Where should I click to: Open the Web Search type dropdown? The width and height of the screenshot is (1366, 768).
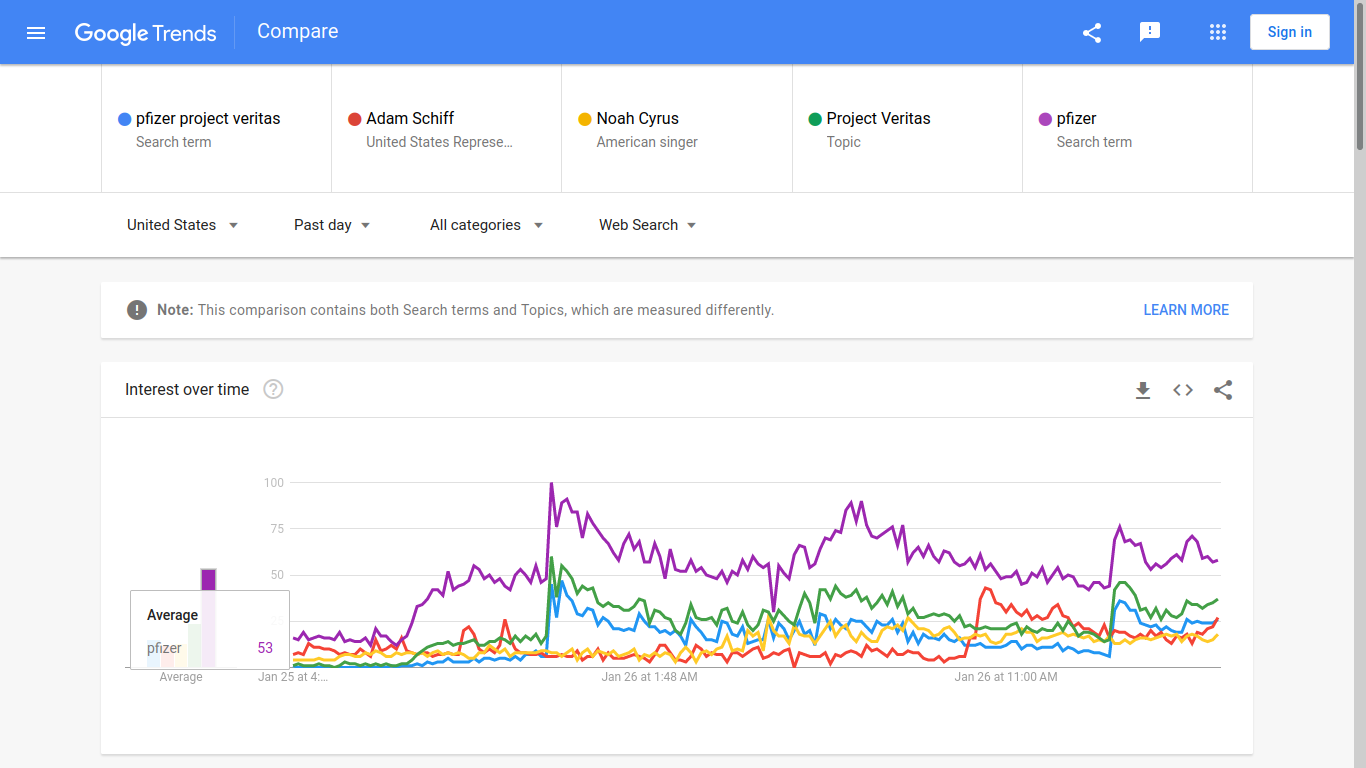click(x=647, y=225)
